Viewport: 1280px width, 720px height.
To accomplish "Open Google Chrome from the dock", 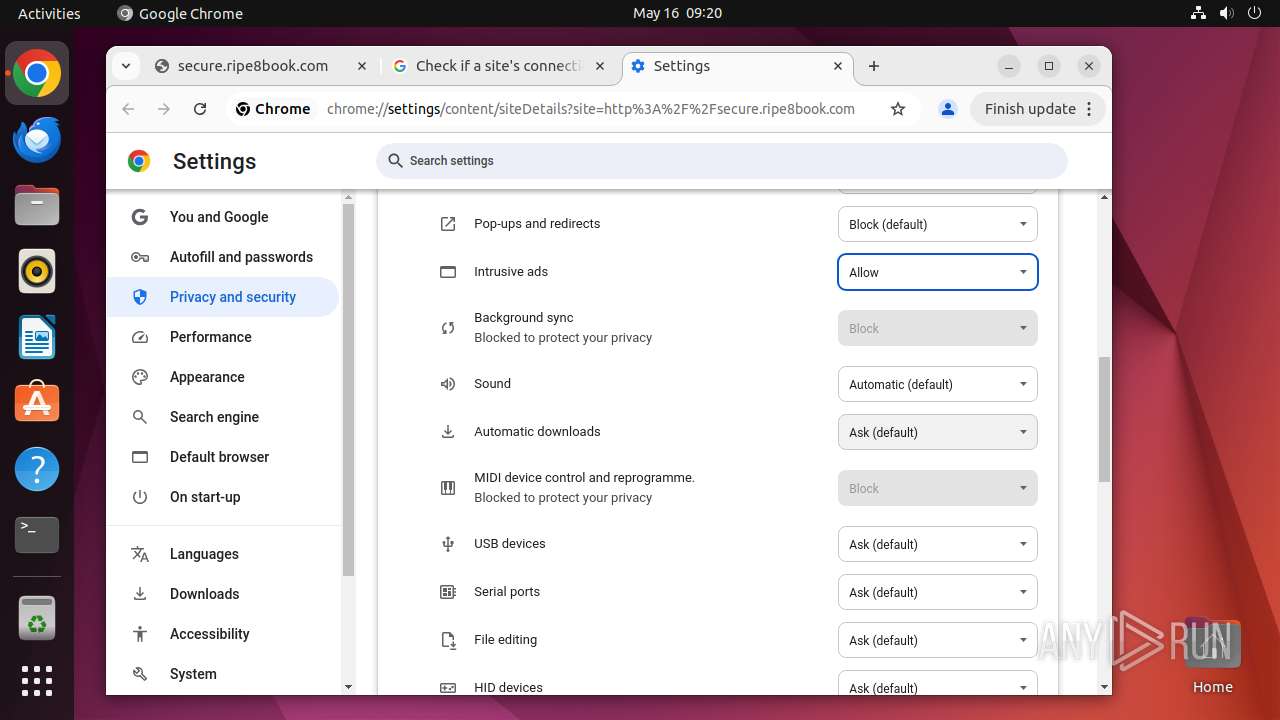I will click(37, 74).
